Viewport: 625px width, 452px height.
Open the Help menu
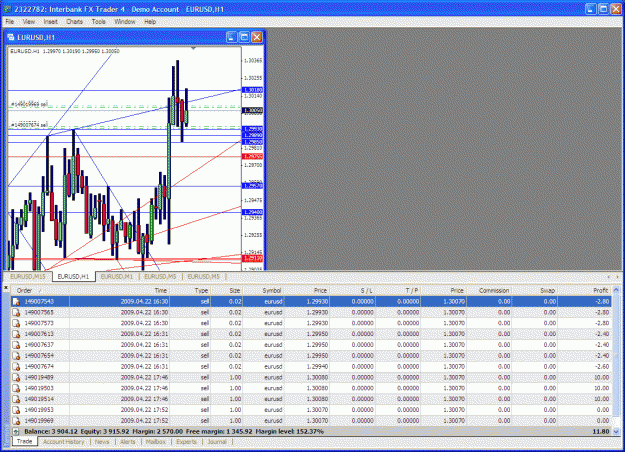point(150,22)
